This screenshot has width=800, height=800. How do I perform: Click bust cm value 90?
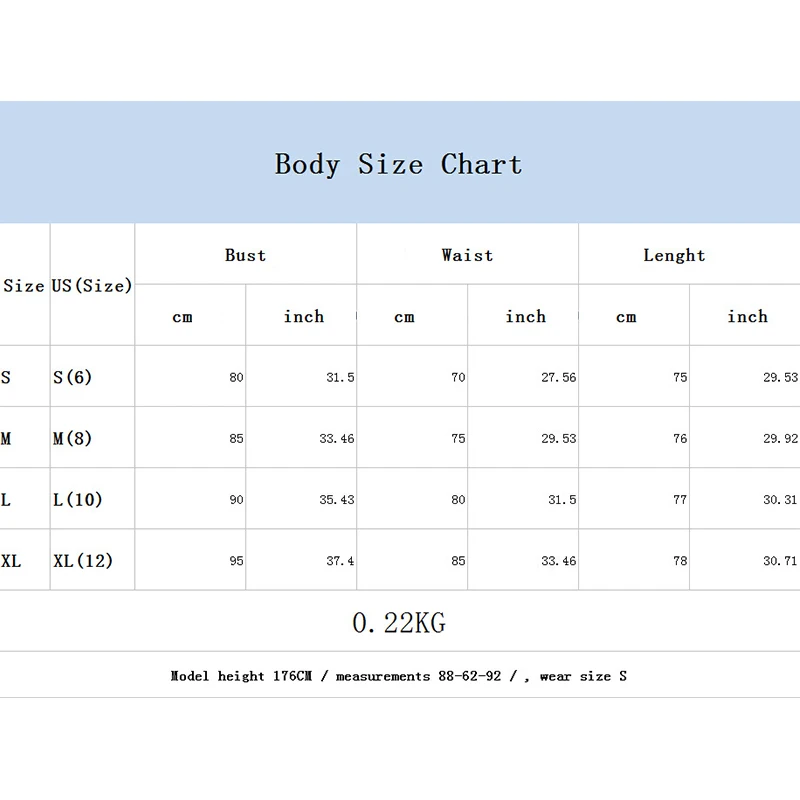tap(236, 500)
